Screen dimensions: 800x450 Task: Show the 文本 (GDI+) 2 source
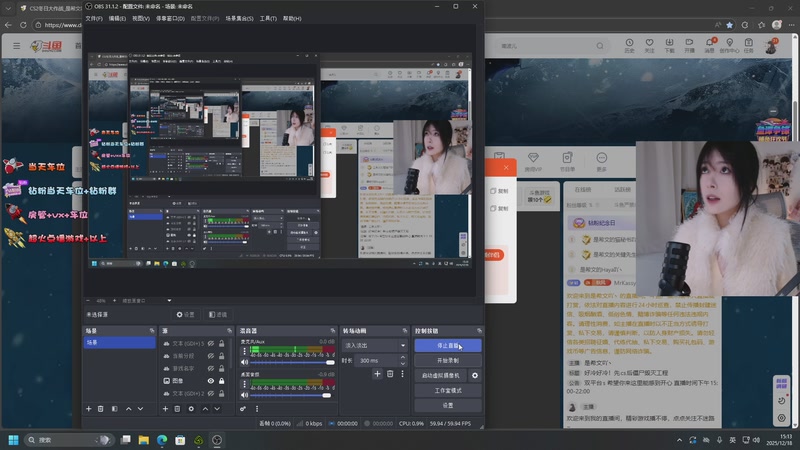click(x=211, y=393)
